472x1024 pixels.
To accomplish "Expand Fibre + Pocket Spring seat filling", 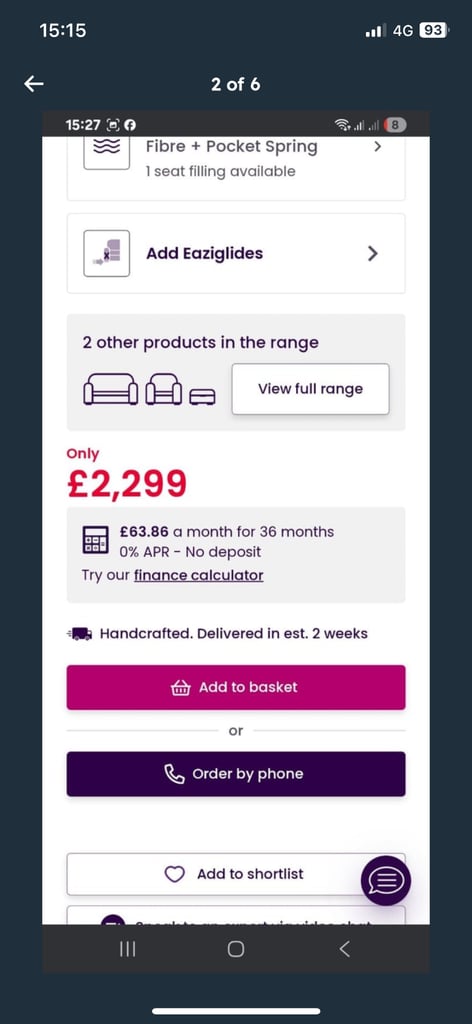I will pyautogui.click(x=236, y=167).
